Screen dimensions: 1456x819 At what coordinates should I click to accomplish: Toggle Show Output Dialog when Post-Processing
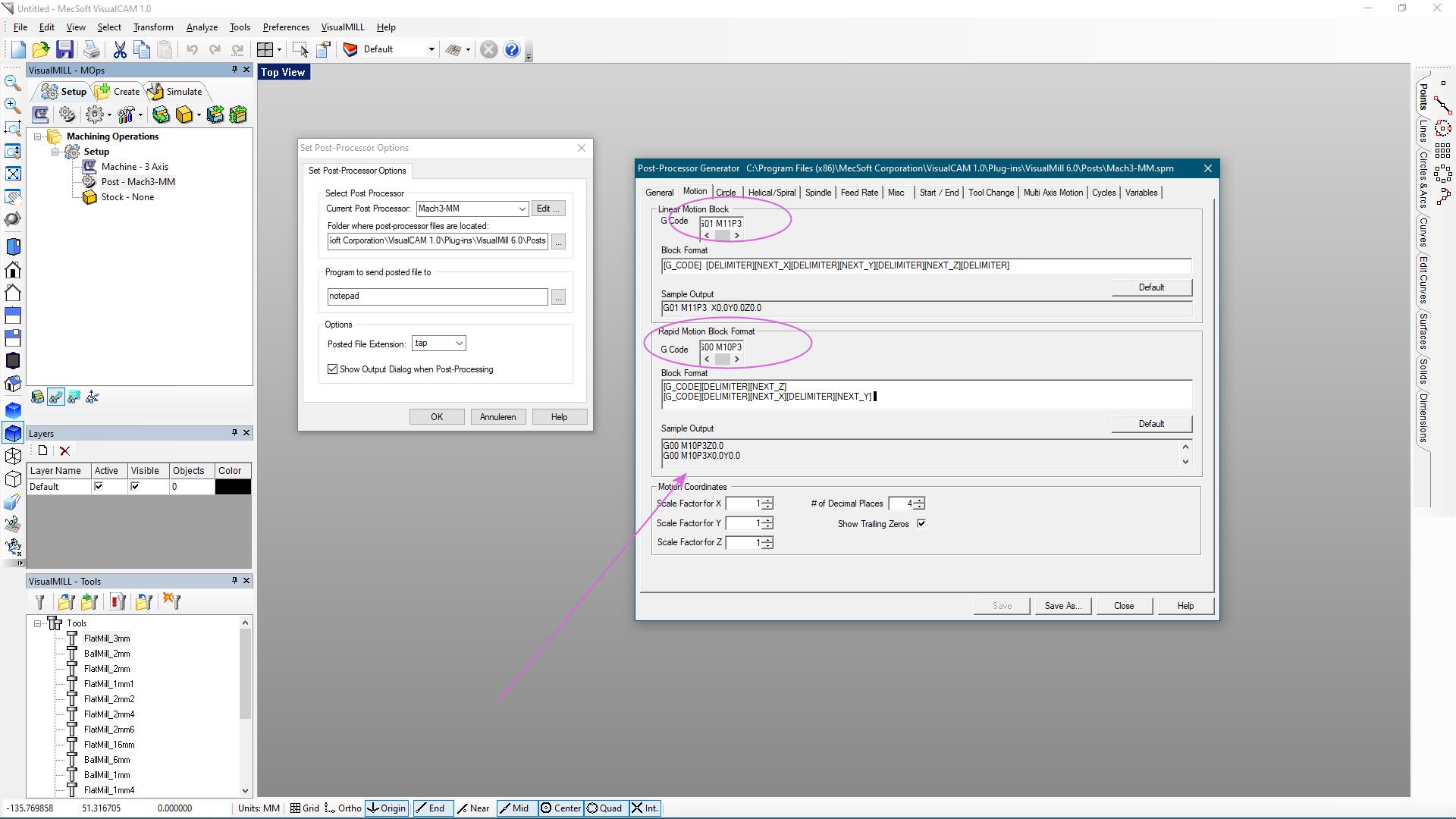coord(332,369)
